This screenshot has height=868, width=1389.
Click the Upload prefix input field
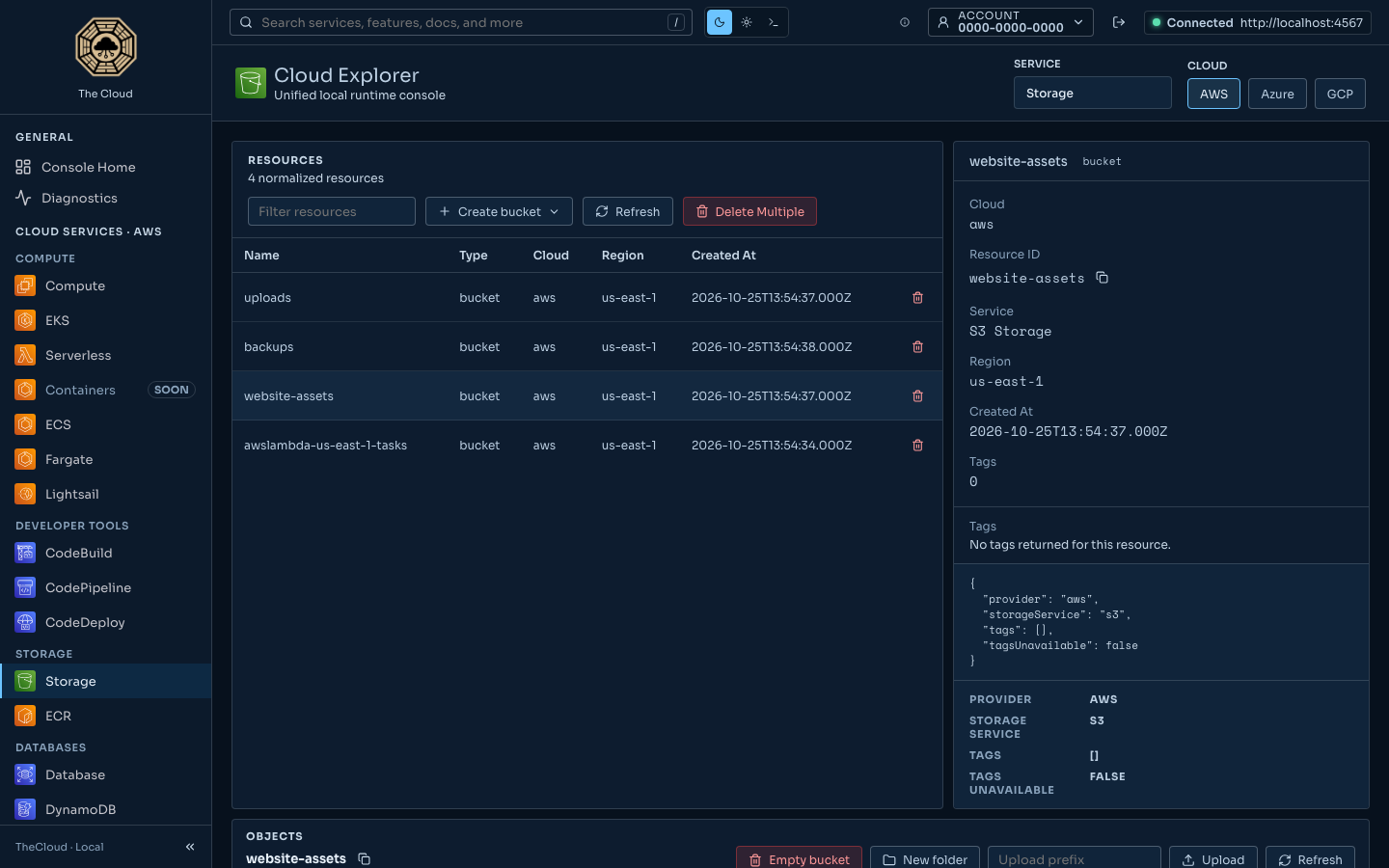[1075, 858]
